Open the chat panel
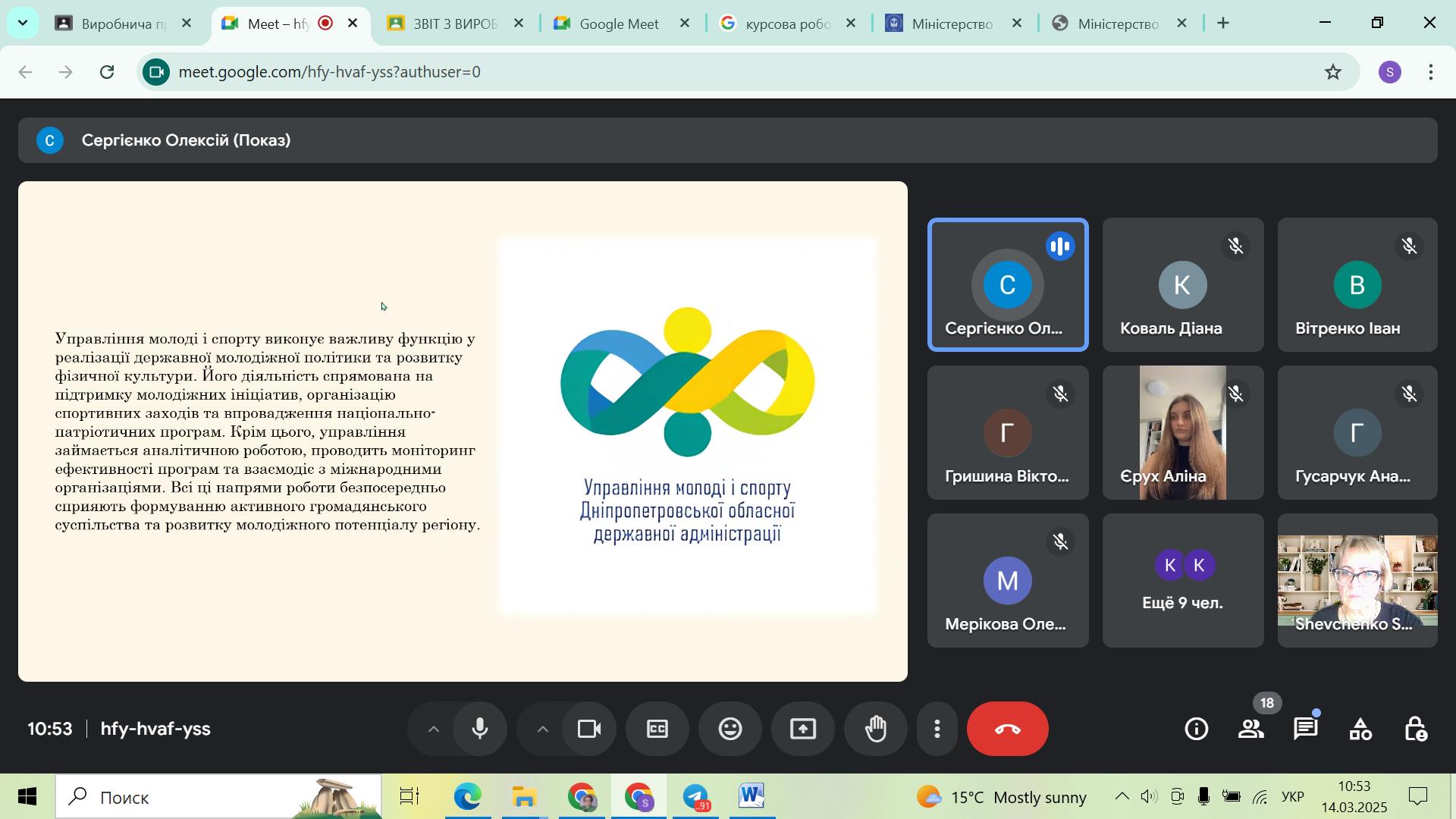Image resolution: width=1456 pixels, height=819 pixels. pos(1306,729)
